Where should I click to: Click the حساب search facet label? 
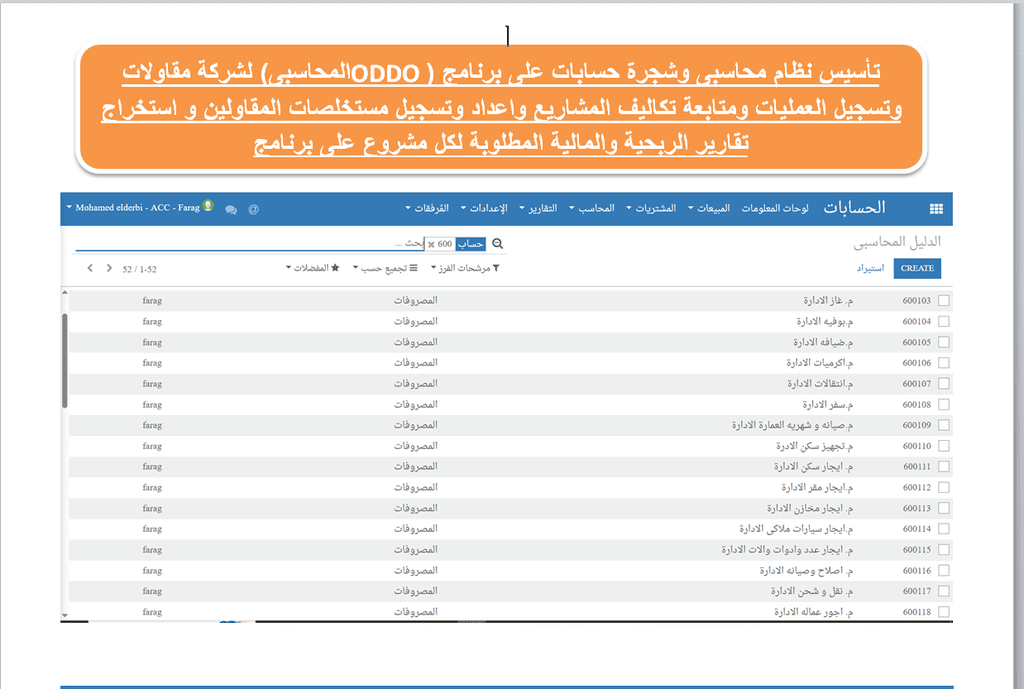pyautogui.click(x=471, y=244)
